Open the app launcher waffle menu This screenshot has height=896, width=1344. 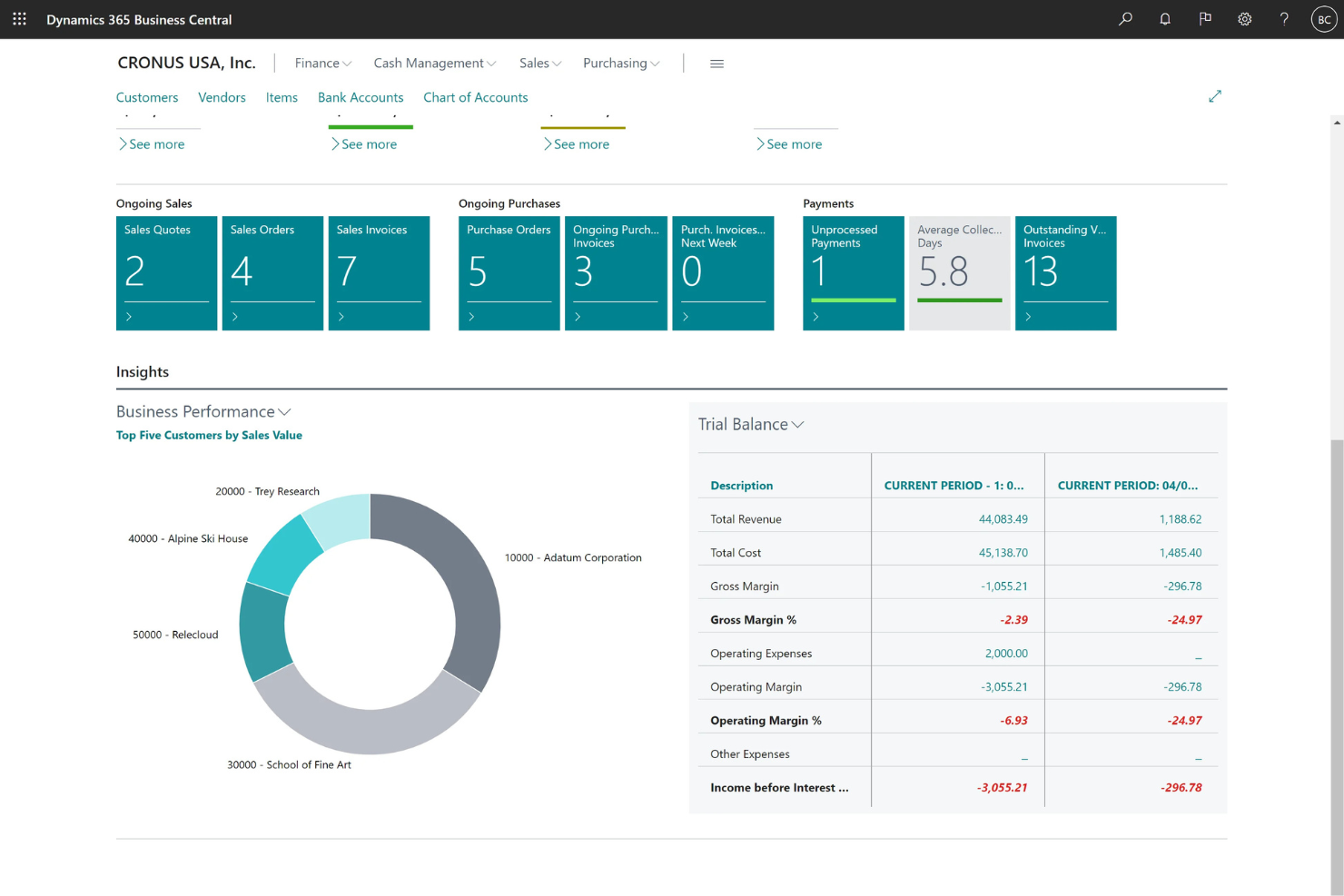point(19,19)
